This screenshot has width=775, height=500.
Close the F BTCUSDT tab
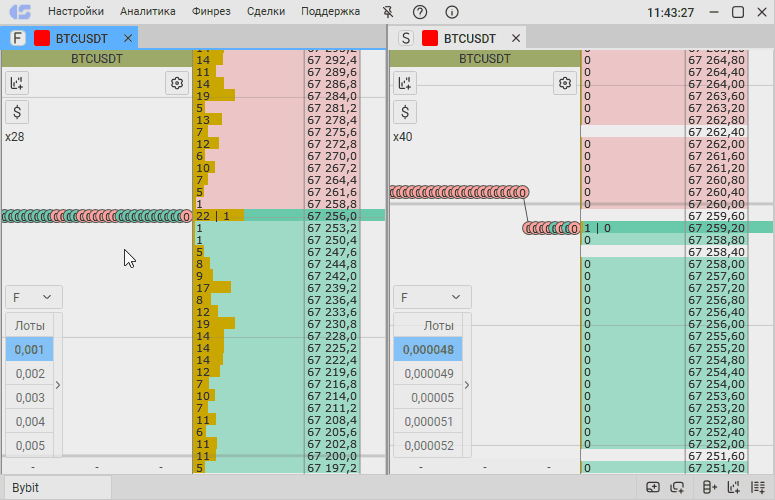pyautogui.click(x=128, y=38)
